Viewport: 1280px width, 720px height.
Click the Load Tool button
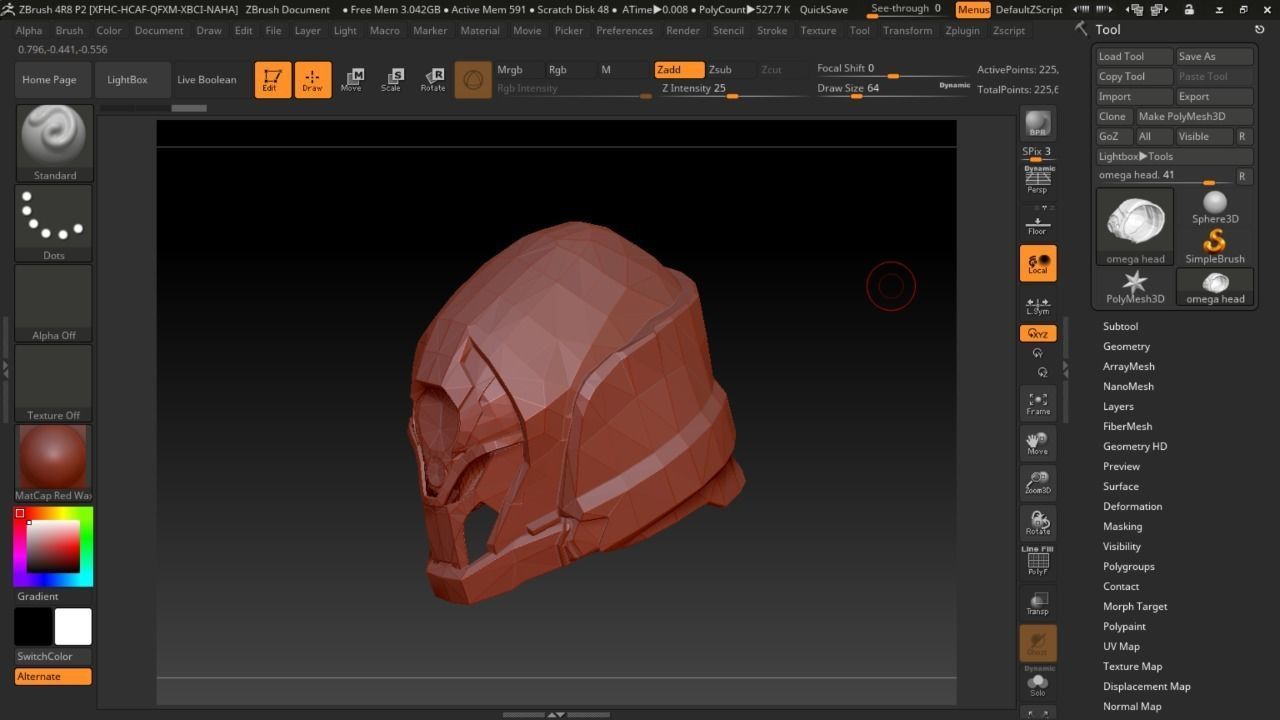tap(1134, 56)
